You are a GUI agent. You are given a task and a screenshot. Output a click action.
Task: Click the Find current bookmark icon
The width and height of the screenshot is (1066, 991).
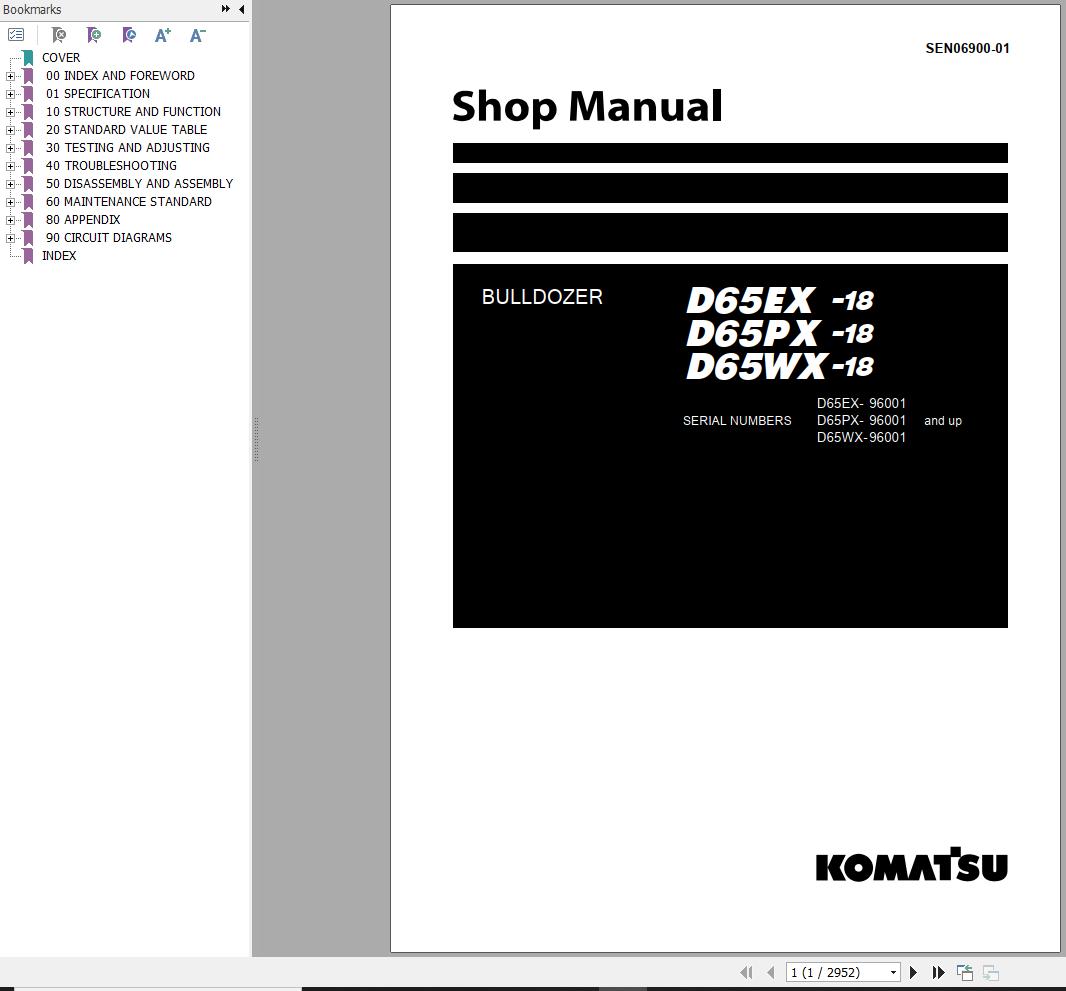128,35
